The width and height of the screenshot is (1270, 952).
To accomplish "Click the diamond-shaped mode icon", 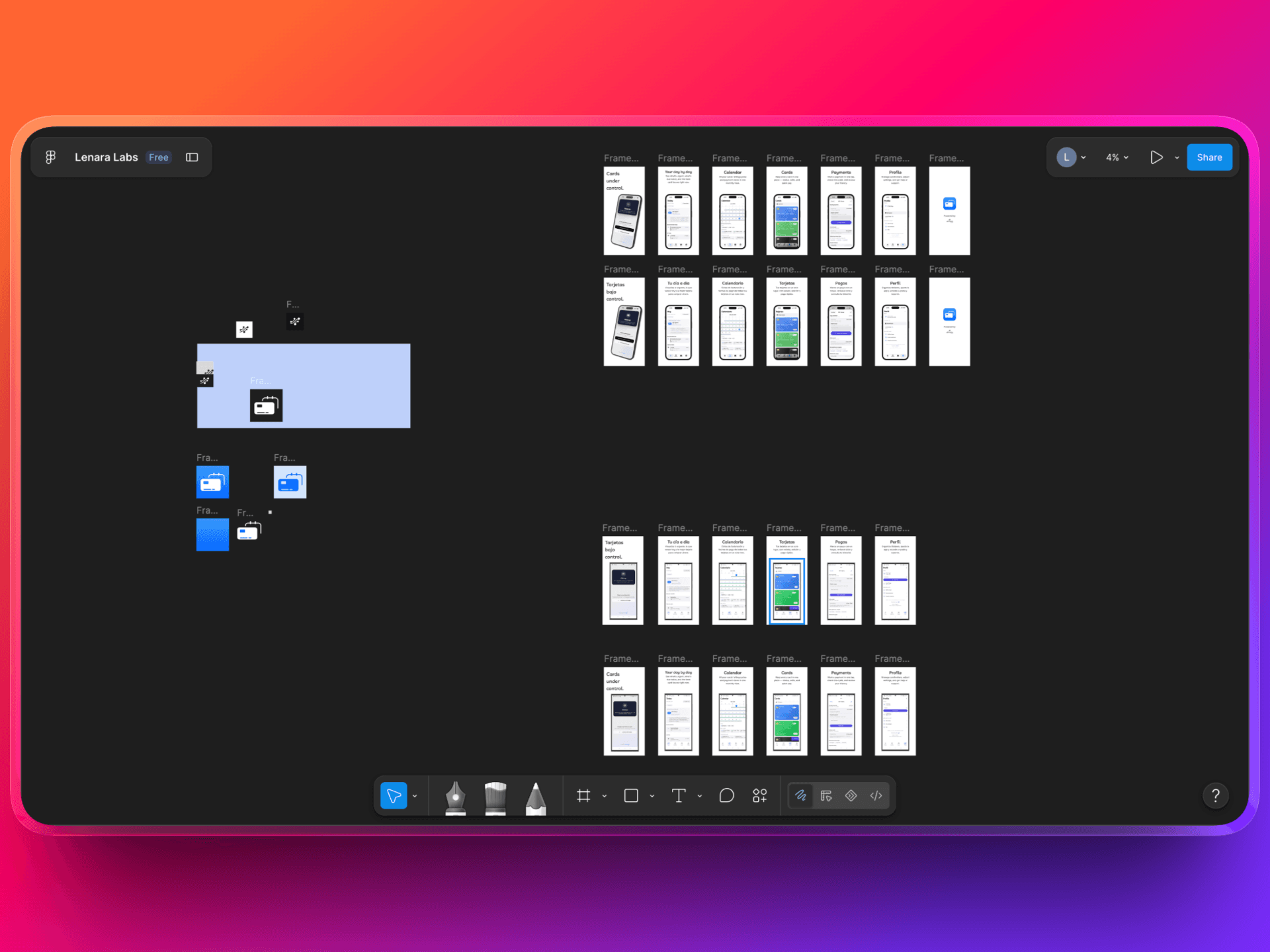I will point(851,795).
